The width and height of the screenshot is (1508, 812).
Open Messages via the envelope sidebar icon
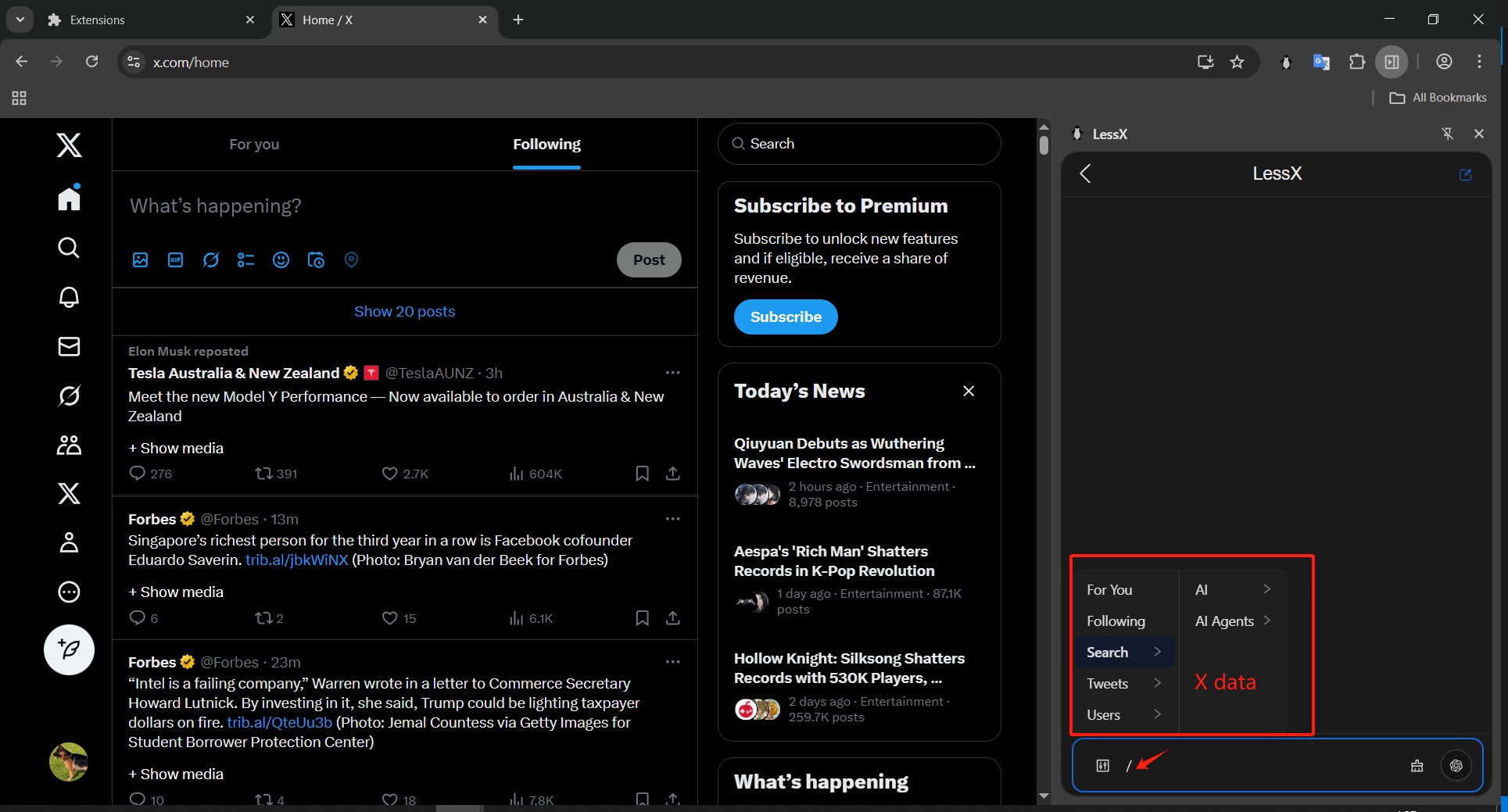coord(69,346)
